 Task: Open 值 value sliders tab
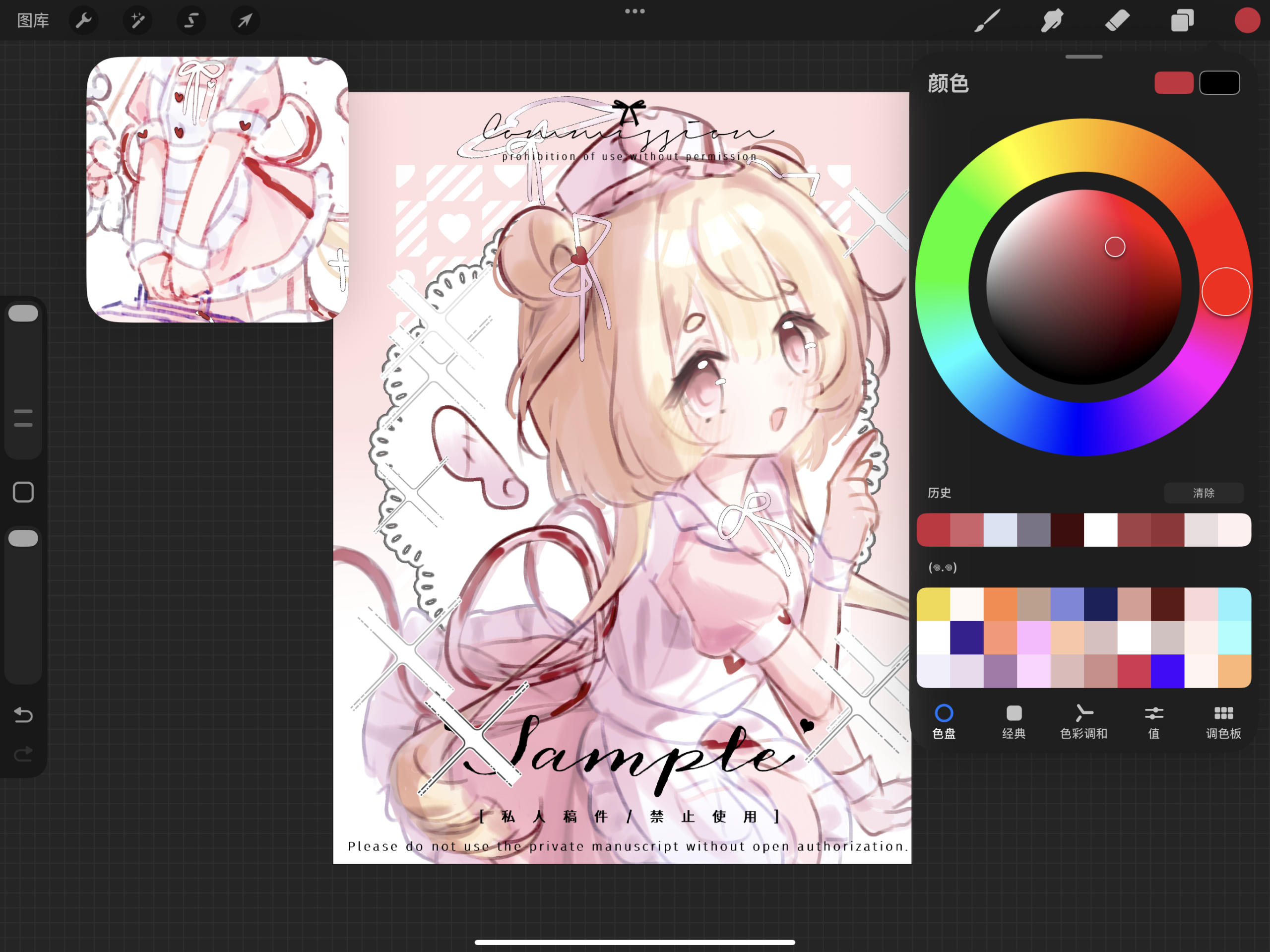(x=1153, y=721)
